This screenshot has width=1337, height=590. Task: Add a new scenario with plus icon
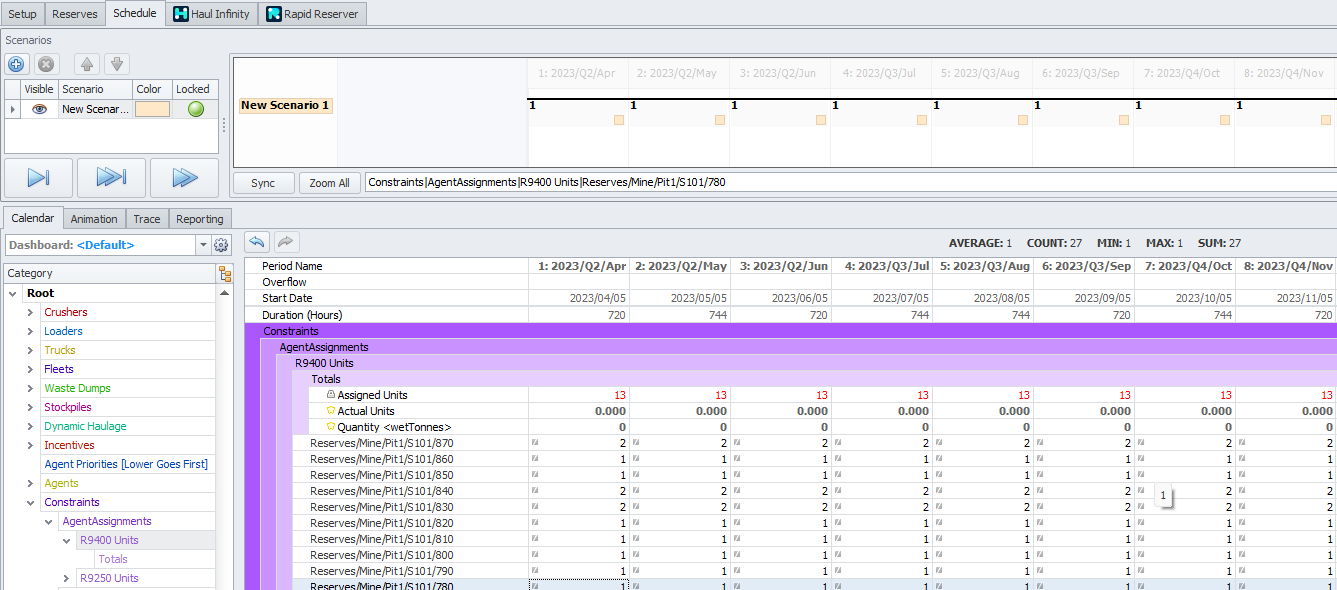tap(16, 64)
